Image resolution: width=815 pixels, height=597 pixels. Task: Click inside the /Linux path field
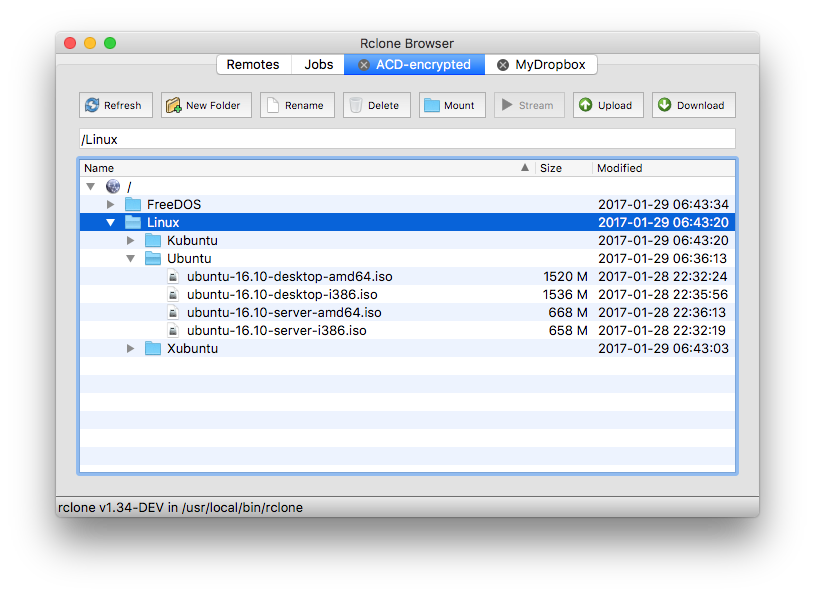click(300, 138)
